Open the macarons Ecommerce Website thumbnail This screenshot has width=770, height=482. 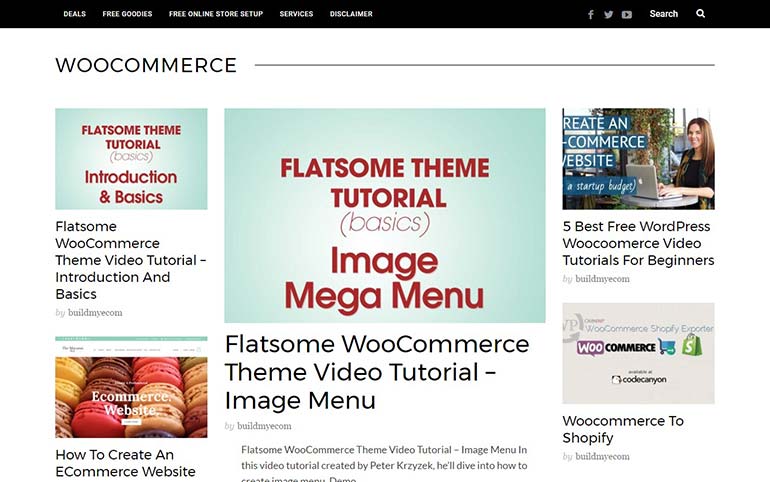131,387
